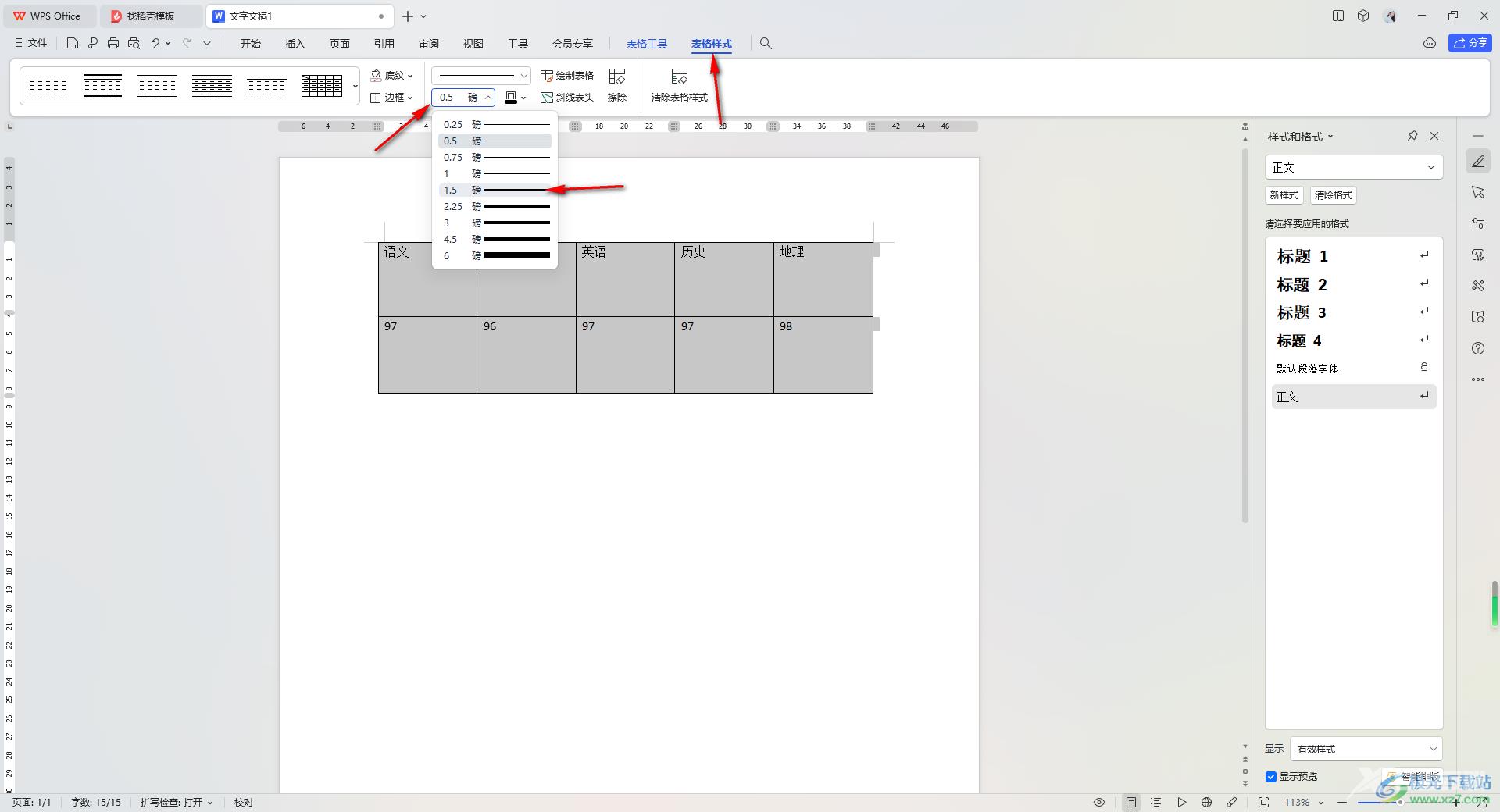Click the zoom slider handle
The height and width of the screenshot is (812, 1500).
[1398, 802]
